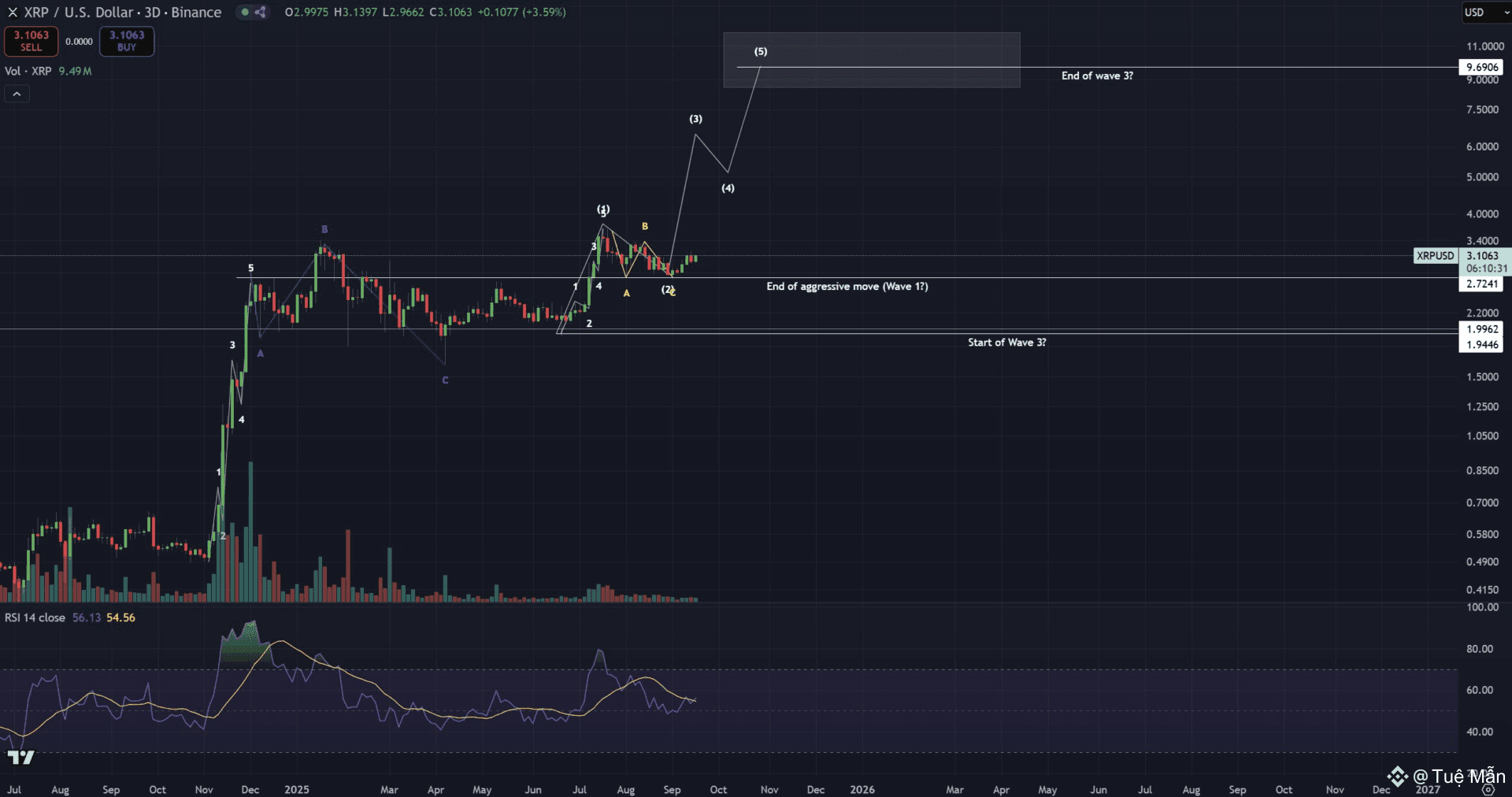Select the projected wave (4) label
This screenshot has width=1512, height=797.
point(728,188)
